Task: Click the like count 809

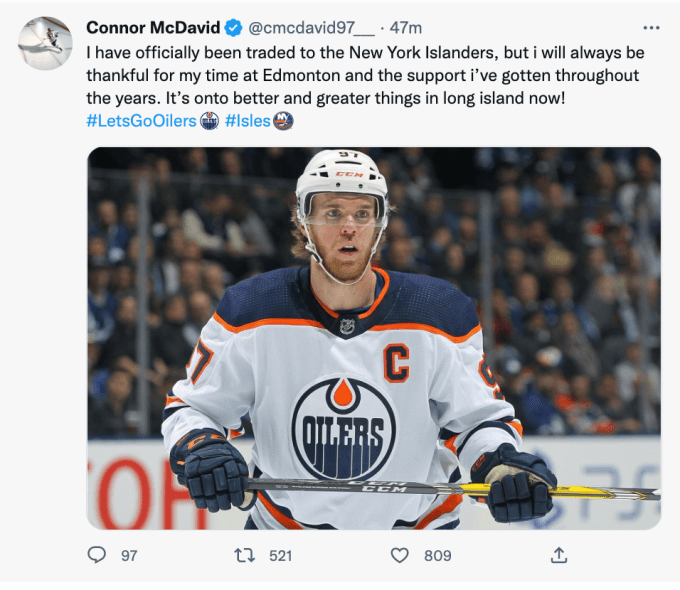Action: click(437, 555)
